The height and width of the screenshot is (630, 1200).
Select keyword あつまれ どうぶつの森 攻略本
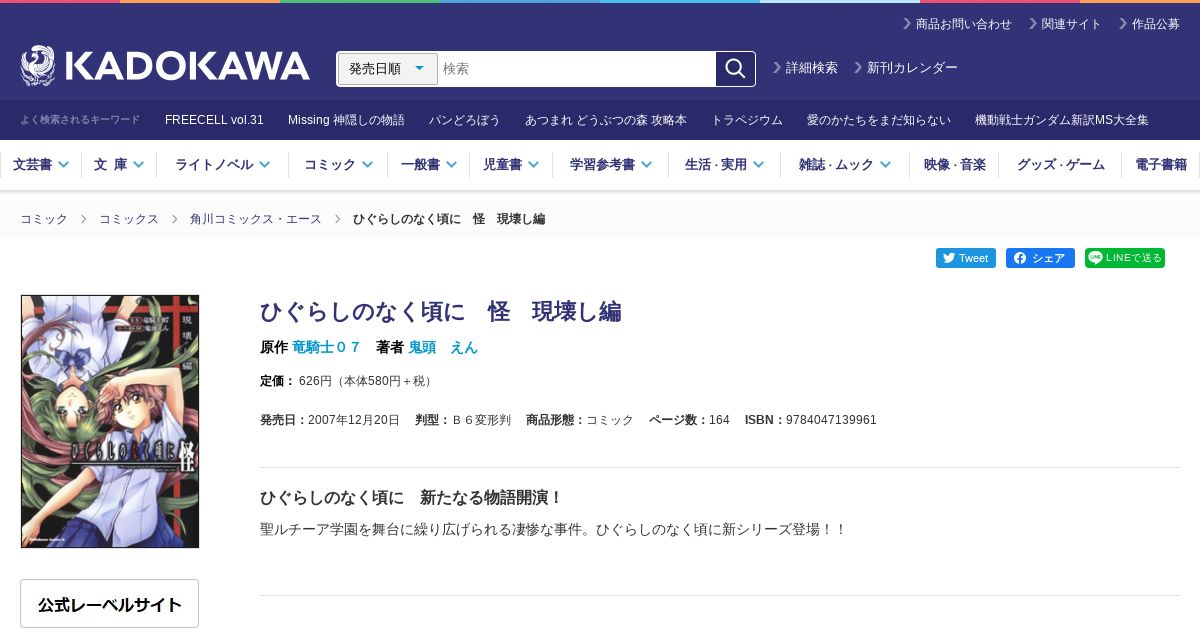pos(605,120)
